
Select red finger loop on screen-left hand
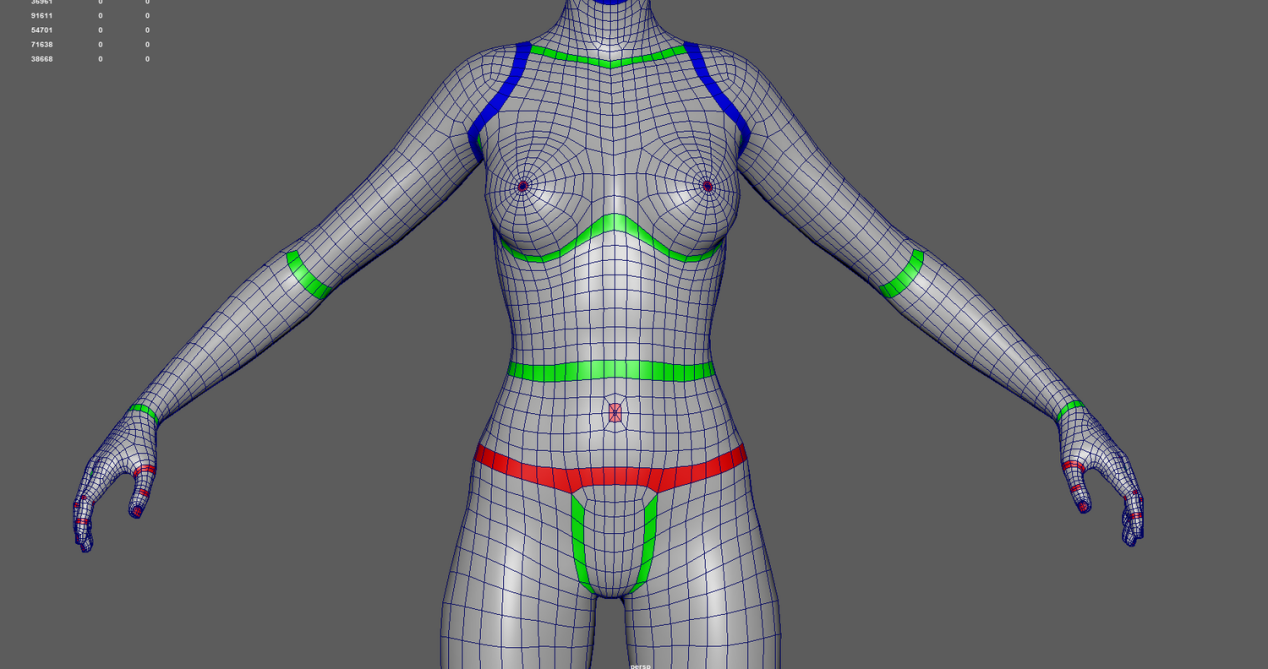click(x=144, y=470)
